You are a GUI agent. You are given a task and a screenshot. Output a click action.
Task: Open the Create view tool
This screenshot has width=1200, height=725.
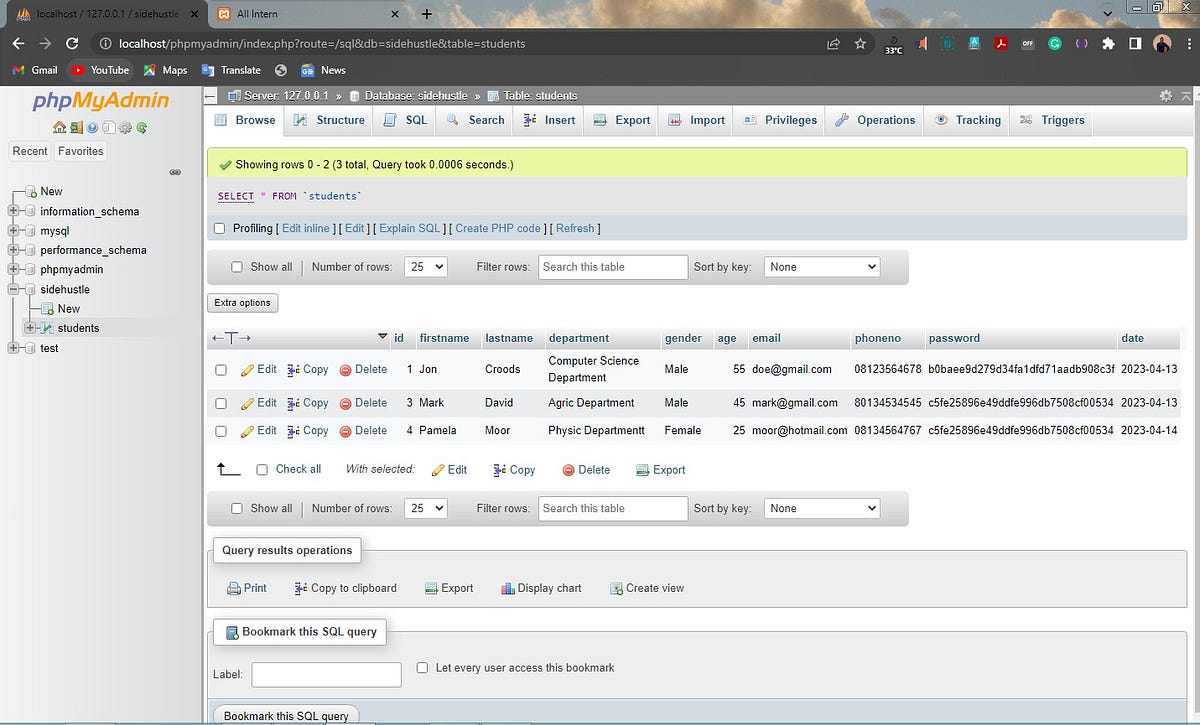[x=647, y=588]
